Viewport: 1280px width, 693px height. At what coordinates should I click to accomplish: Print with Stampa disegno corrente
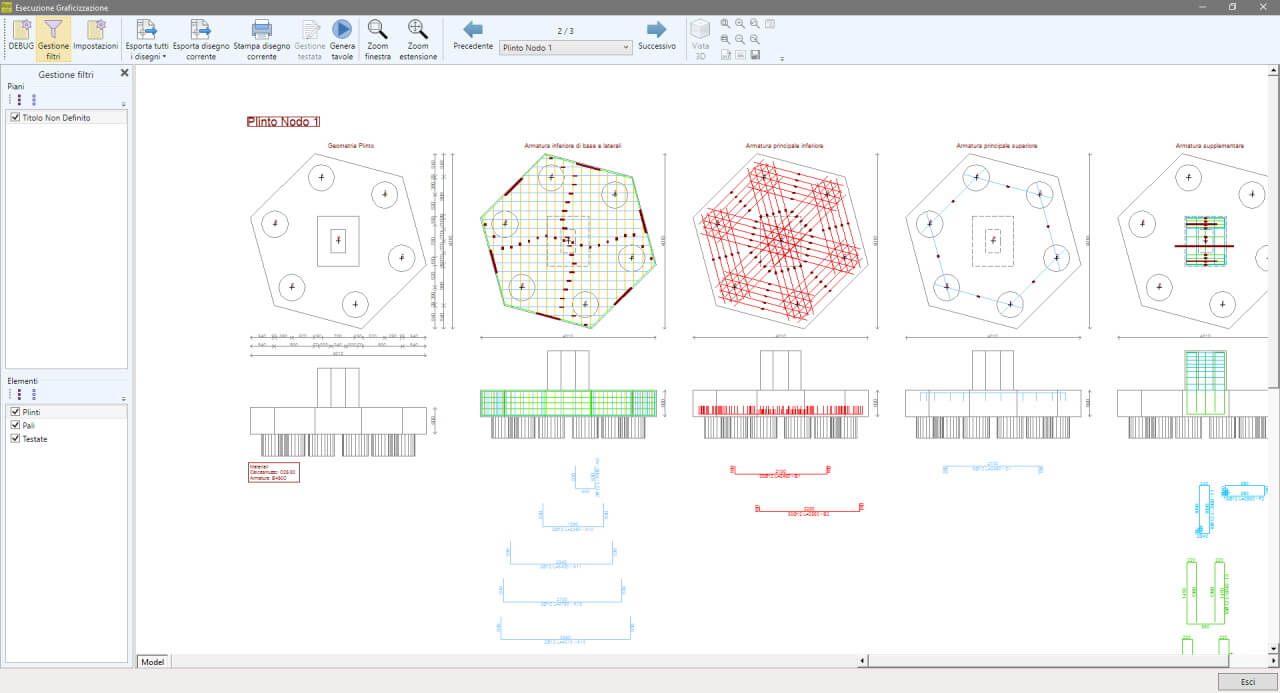tap(261, 30)
